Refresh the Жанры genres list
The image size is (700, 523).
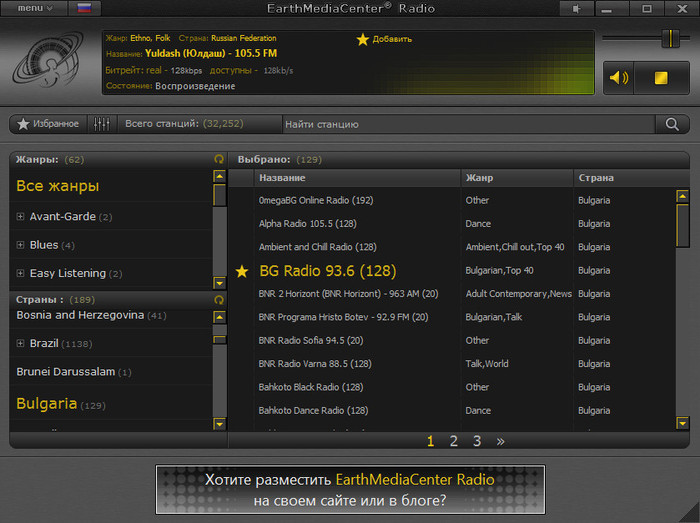point(219,159)
